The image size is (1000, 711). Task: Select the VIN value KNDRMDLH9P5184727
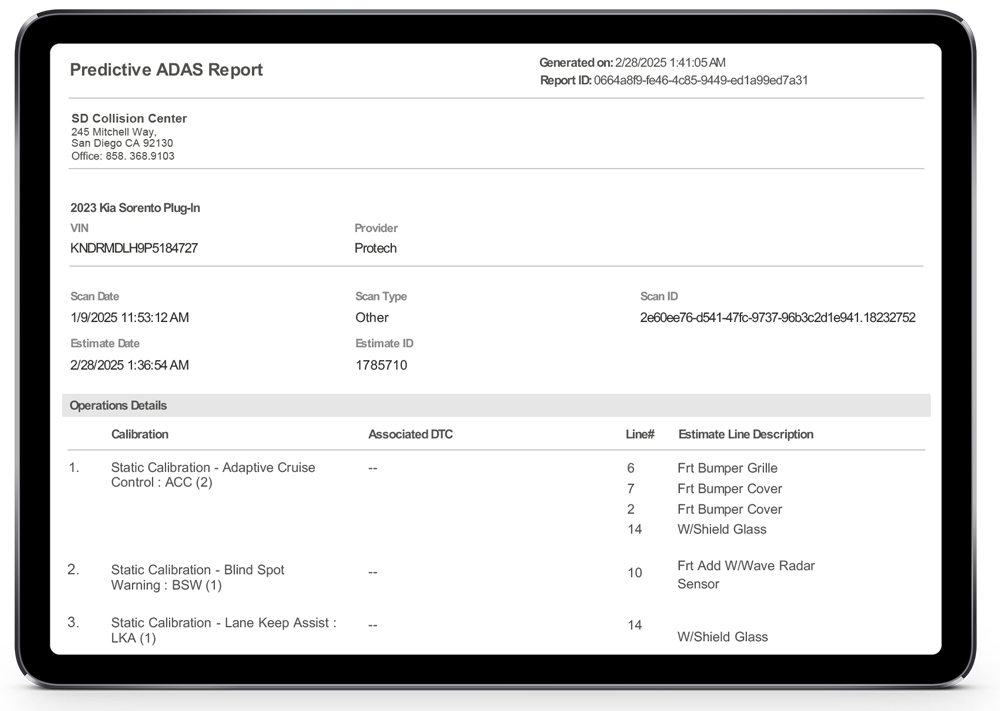coord(134,248)
